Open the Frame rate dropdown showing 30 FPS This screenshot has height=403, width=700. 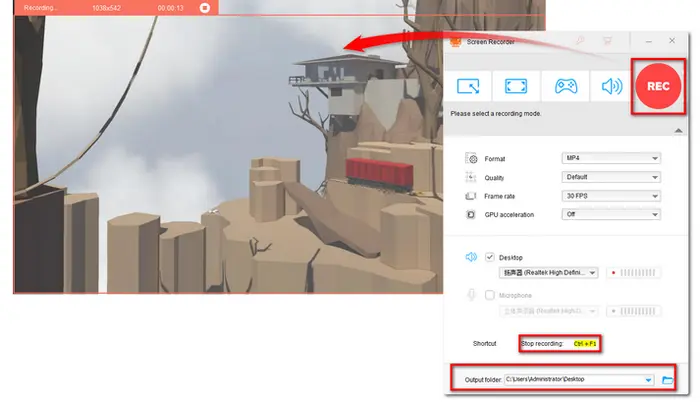(611, 196)
